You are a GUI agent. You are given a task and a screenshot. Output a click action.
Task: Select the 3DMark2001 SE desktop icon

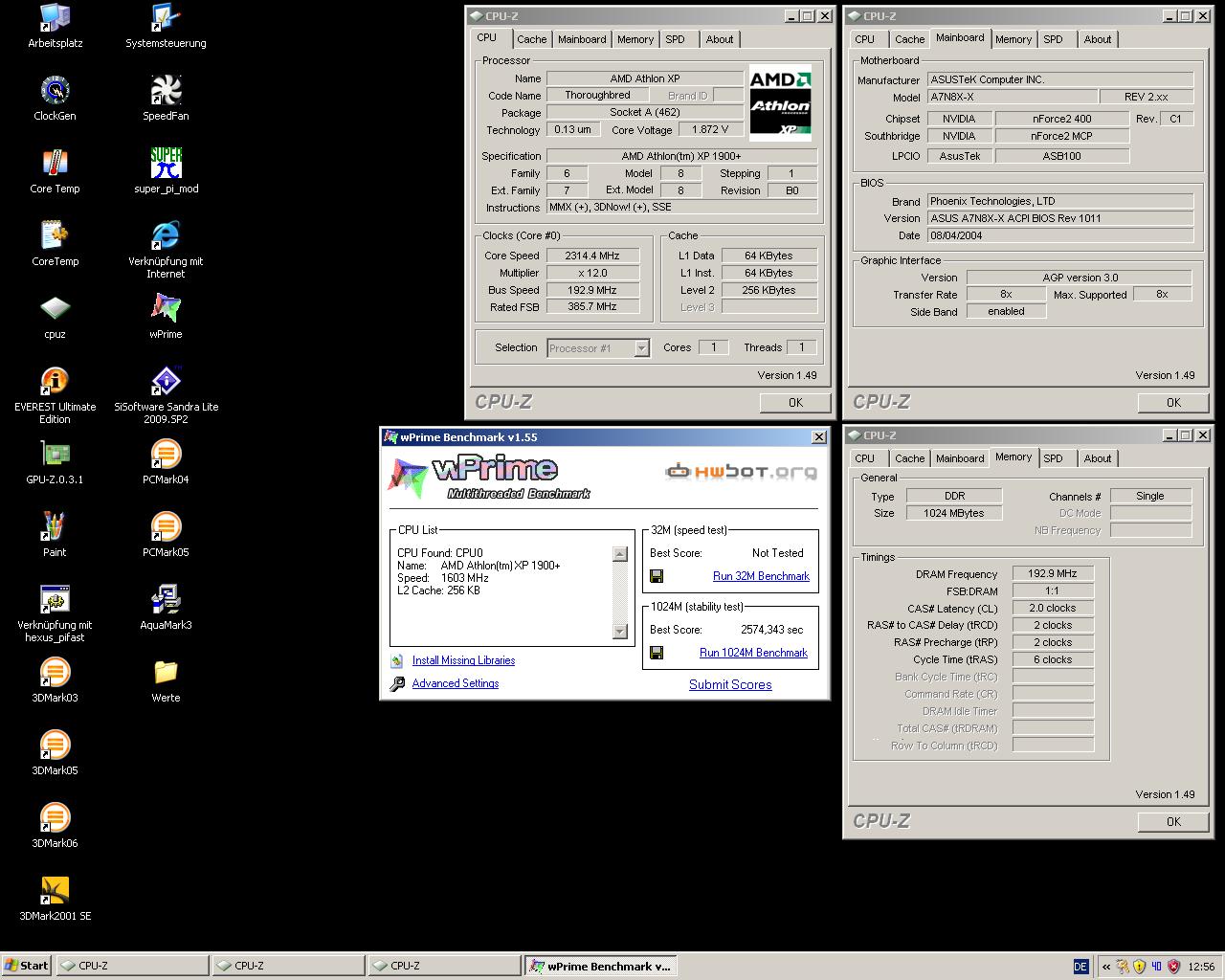point(55,891)
